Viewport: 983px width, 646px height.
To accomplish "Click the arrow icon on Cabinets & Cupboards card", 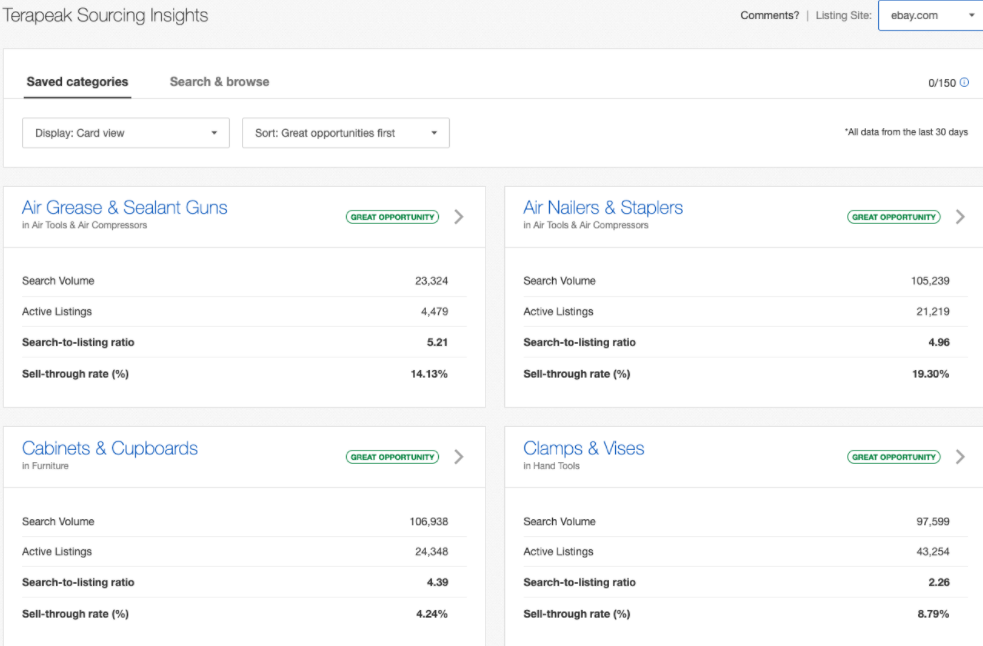I will tap(459, 457).
